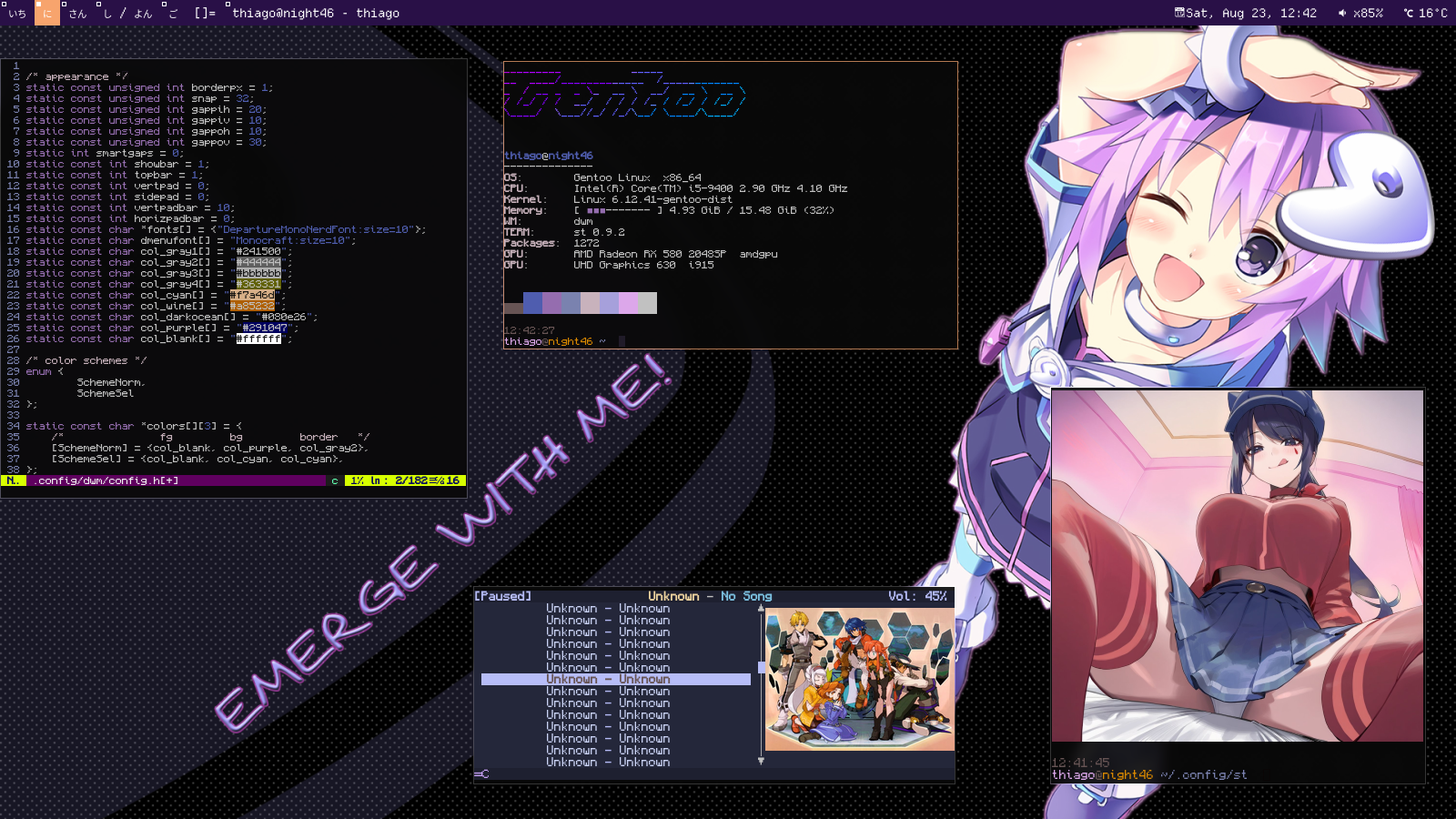1456x819 pixels.
Task: Click the fonts[] DepartureMonoNerdFont line
Action: [226, 229]
